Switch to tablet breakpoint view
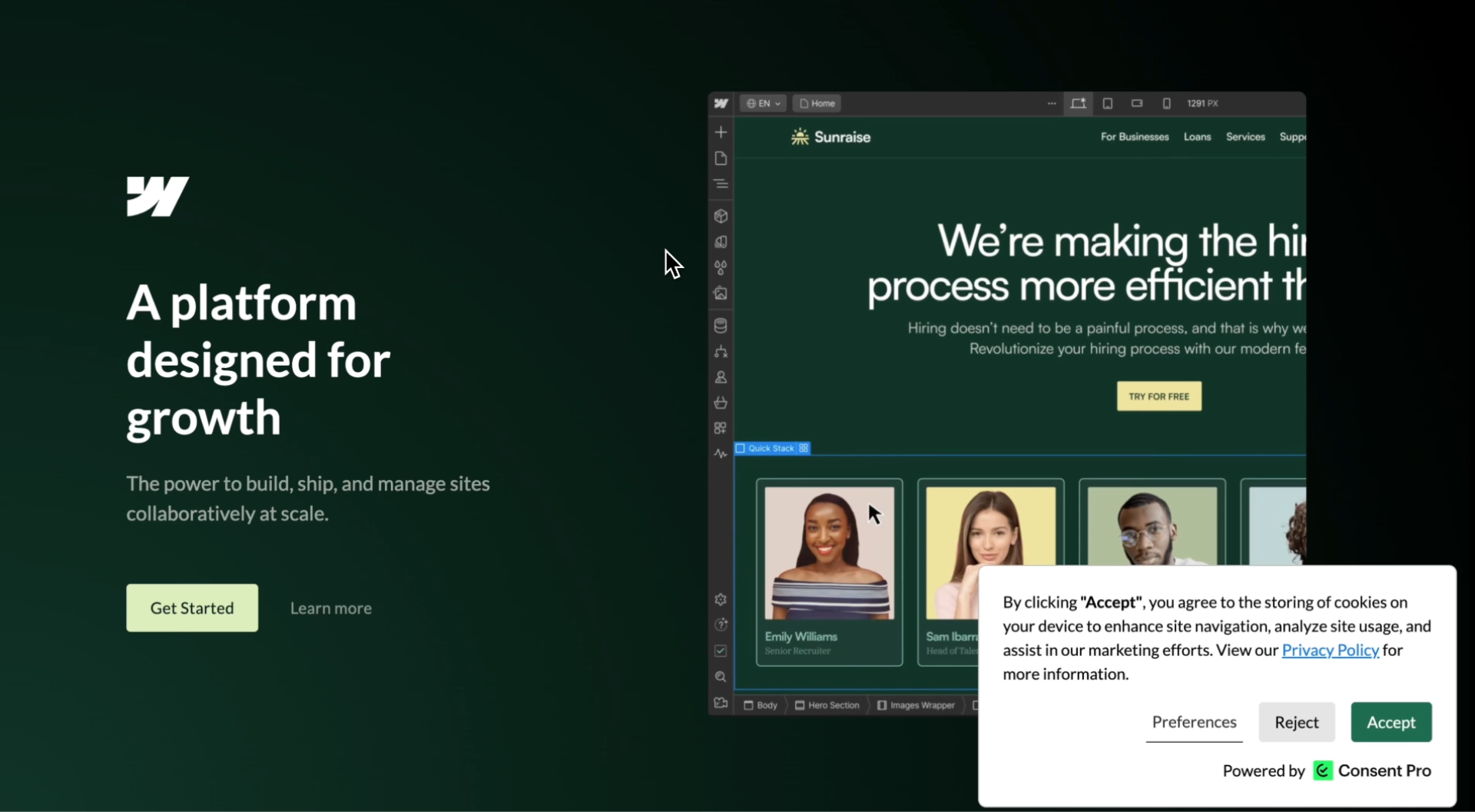 1107,103
